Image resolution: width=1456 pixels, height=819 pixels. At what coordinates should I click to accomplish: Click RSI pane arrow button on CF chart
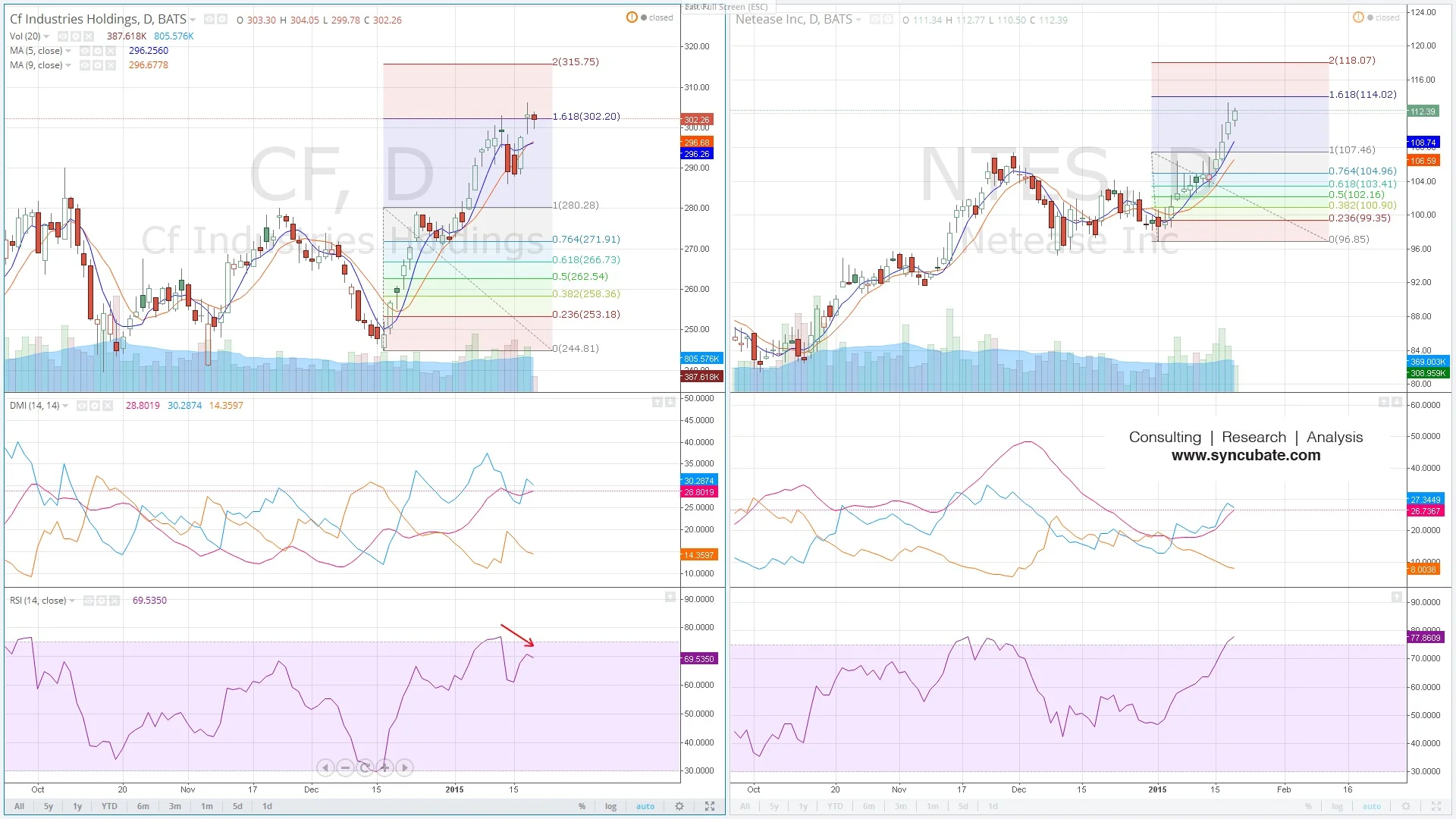(670, 598)
